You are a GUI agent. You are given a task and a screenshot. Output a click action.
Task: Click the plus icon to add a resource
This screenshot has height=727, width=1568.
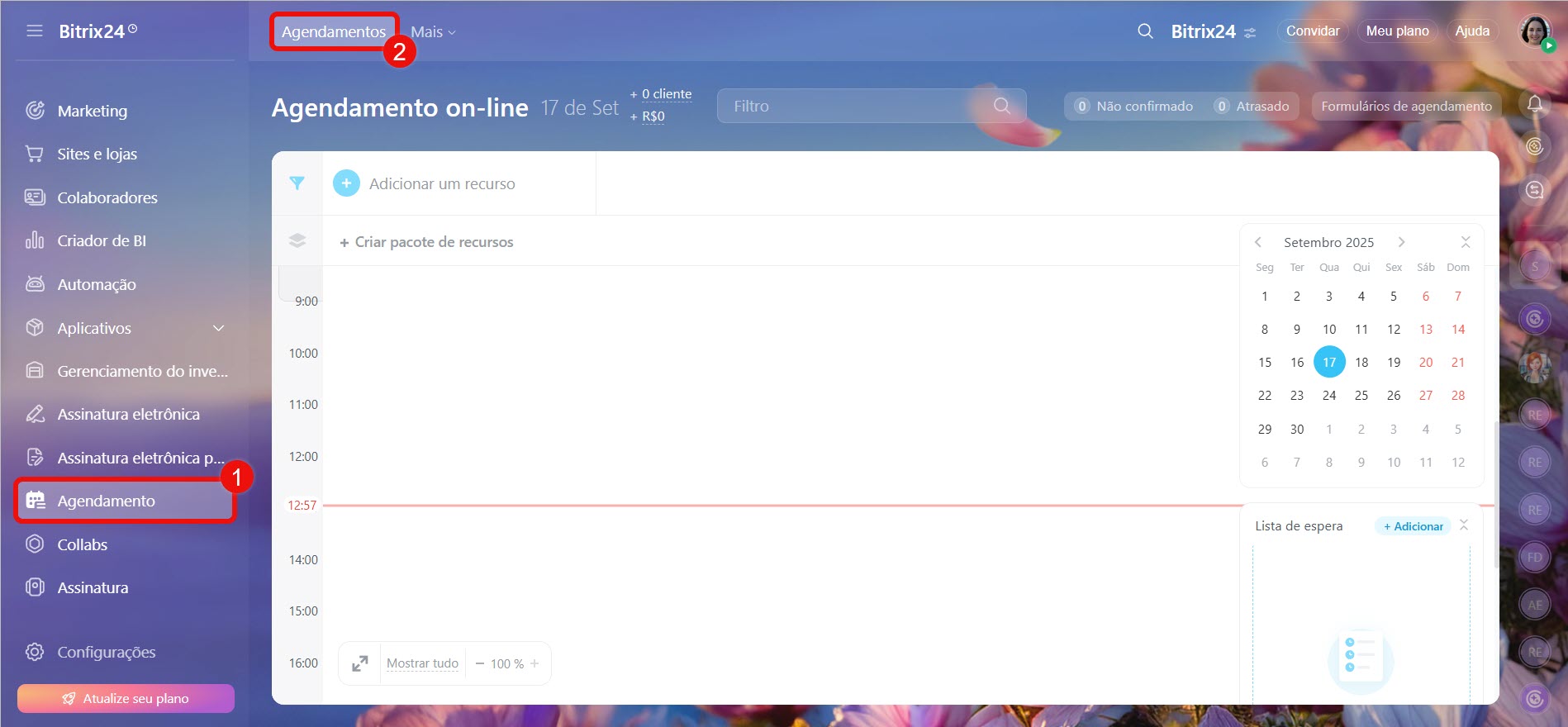[346, 183]
